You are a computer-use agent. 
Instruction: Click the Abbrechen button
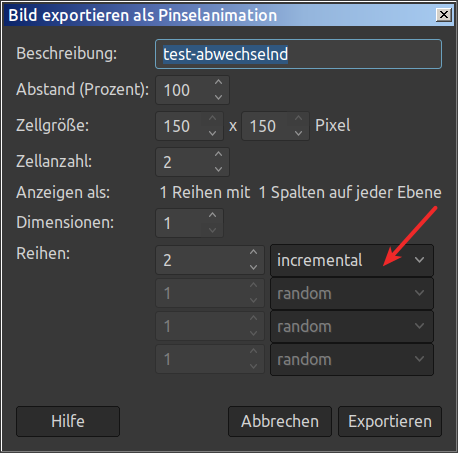(x=280, y=421)
